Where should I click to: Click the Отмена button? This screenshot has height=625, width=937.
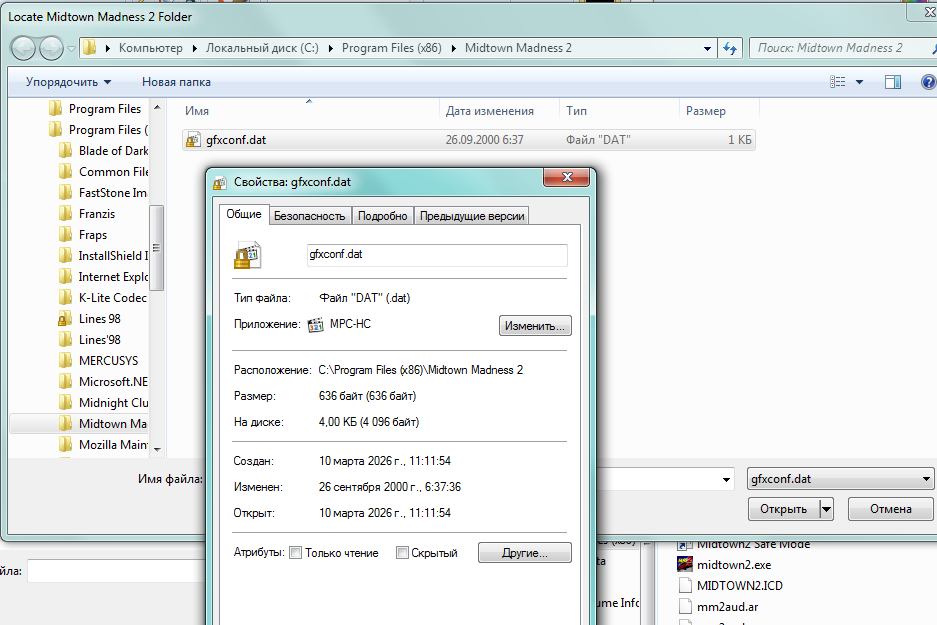click(x=890, y=509)
